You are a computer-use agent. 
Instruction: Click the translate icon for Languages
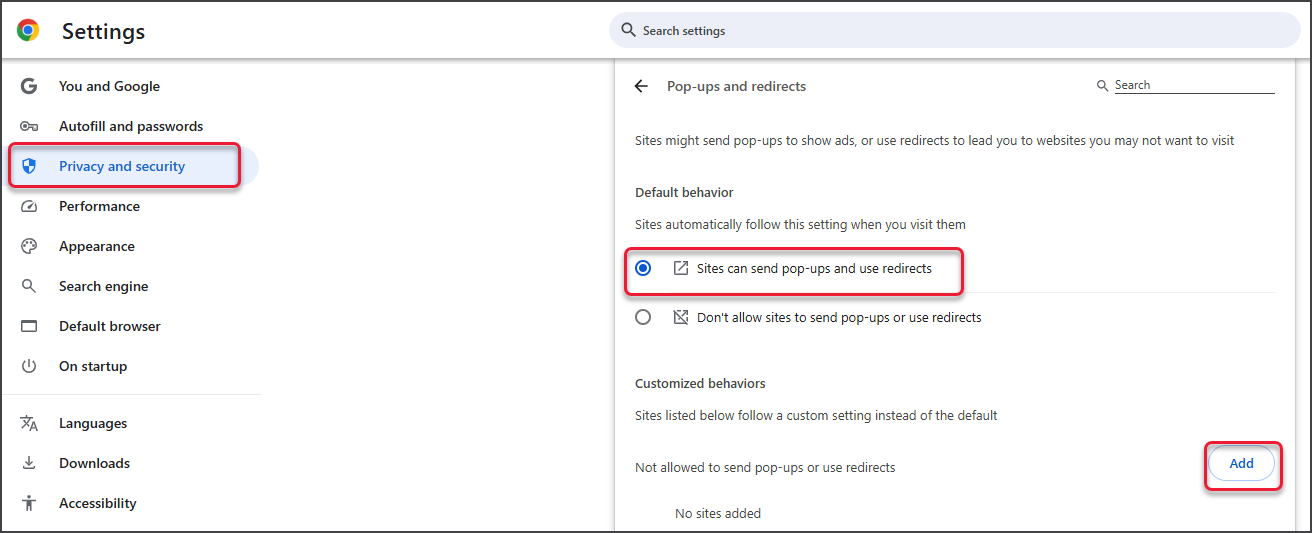(x=29, y=424)
